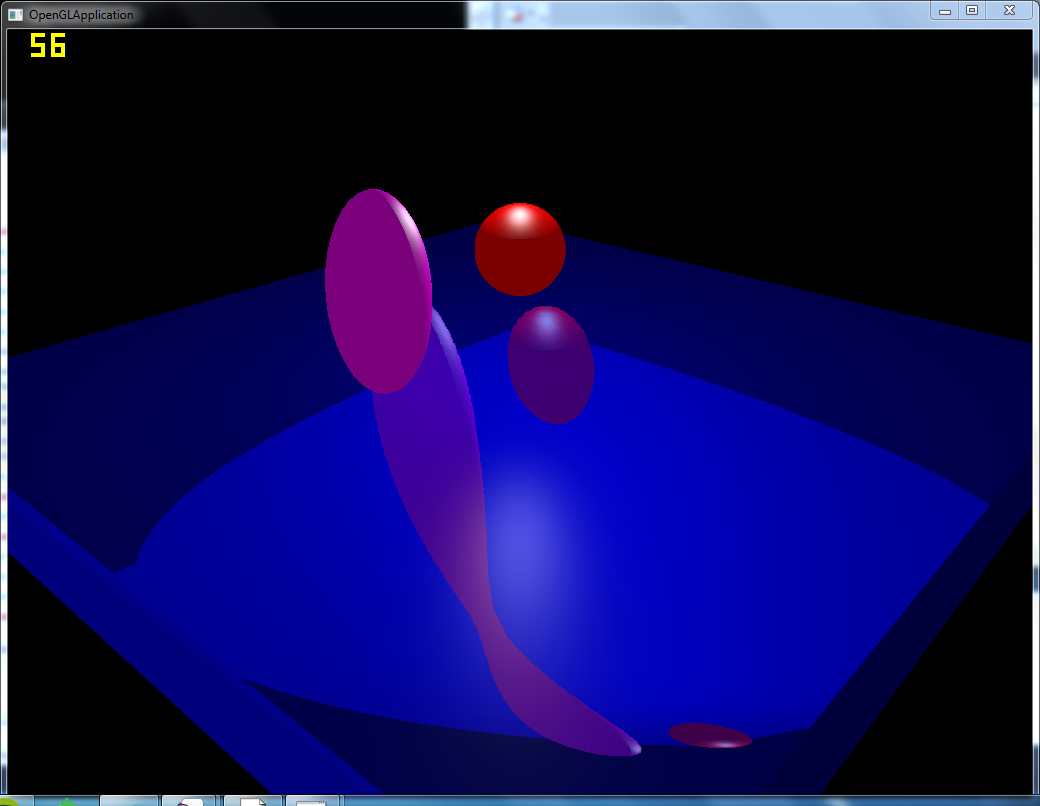Click the desktop strip visible on the left edge
The width and height of the screenshot is (1040, 806).
(3, 400)
